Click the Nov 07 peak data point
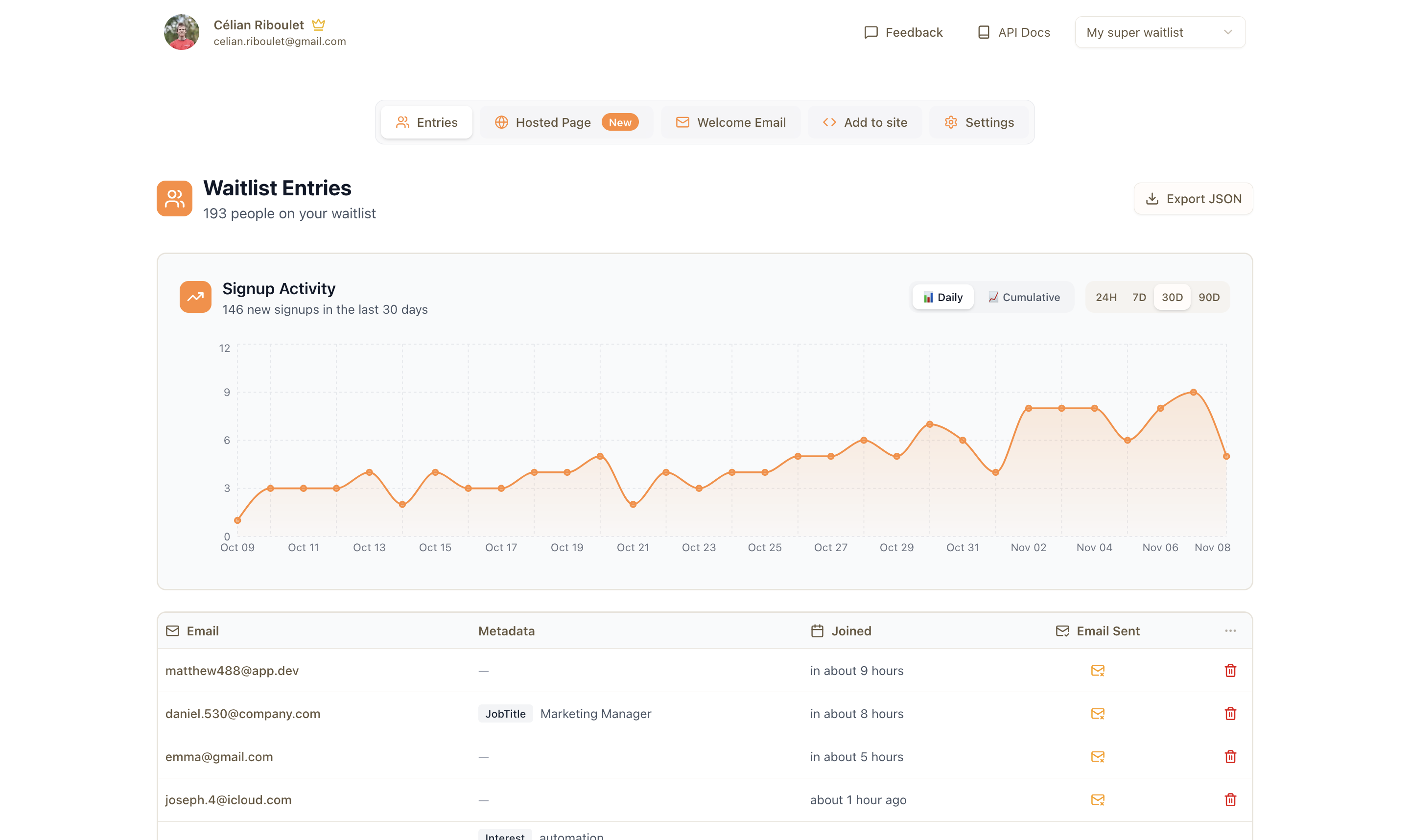Screen dimensions: 1410x840 click(x=1193, y=392)
